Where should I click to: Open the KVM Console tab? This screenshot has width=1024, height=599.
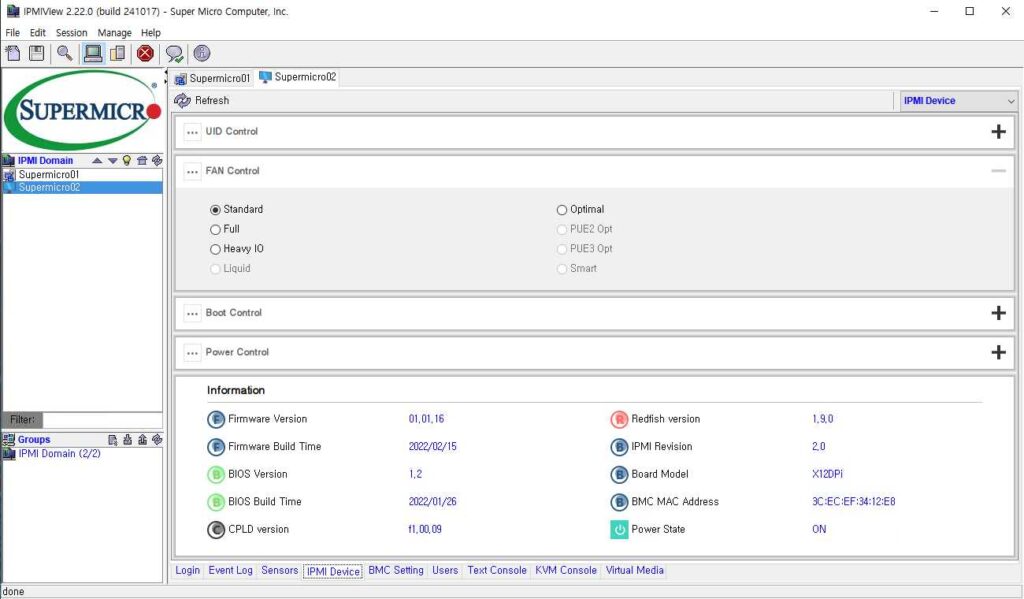[x=566, y=570]
